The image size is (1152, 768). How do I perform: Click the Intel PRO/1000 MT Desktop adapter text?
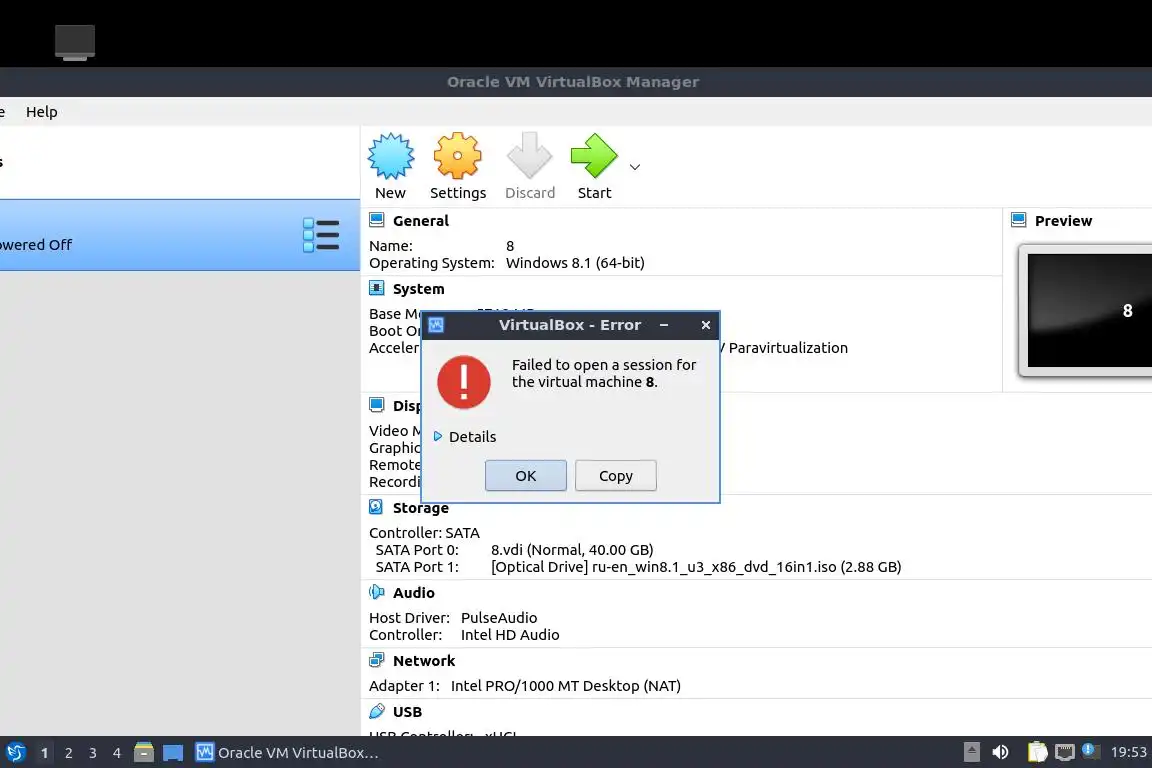(x=566, y=686)
